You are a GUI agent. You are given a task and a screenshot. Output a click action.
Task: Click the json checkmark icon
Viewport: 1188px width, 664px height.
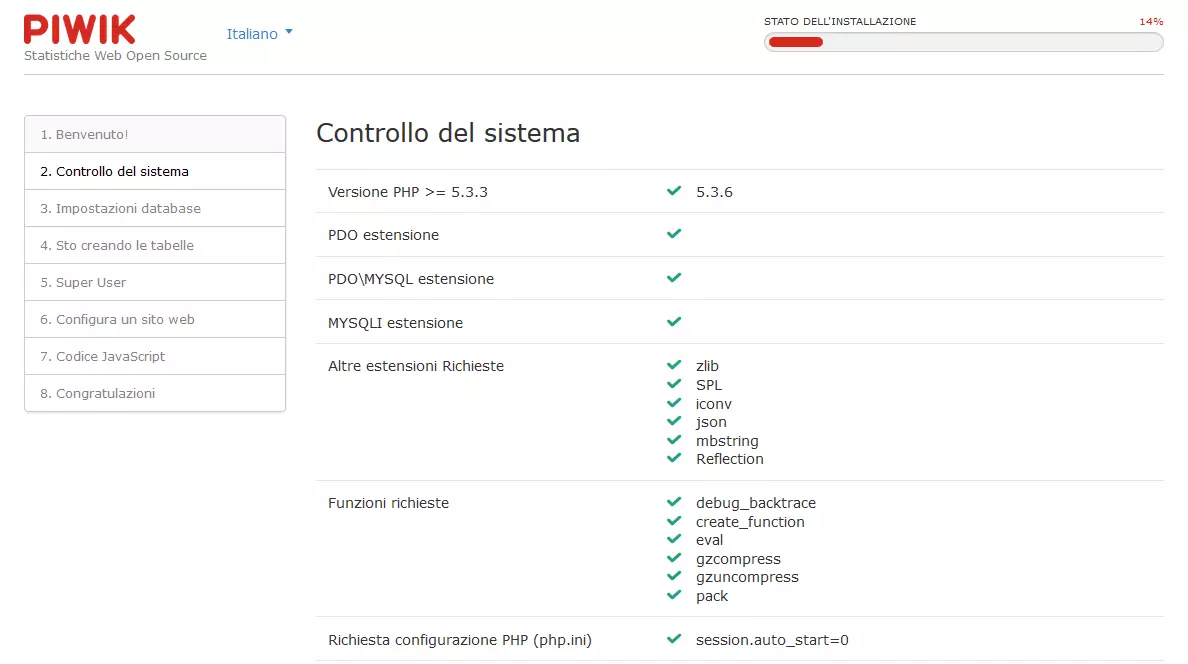pos(674,421)
